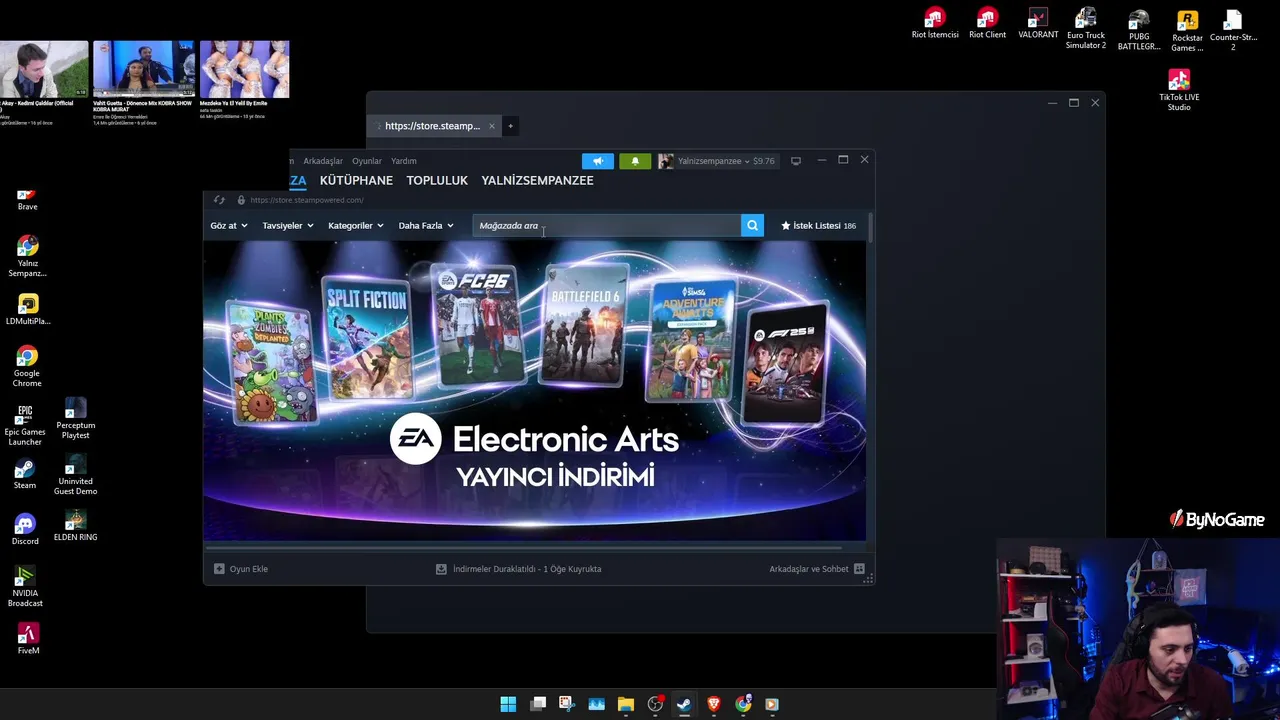Viewport: 1280px width, 720px height.
Task: Enter Steam Big Picture mode monitor icon
Action: click(x=796, y=161)
